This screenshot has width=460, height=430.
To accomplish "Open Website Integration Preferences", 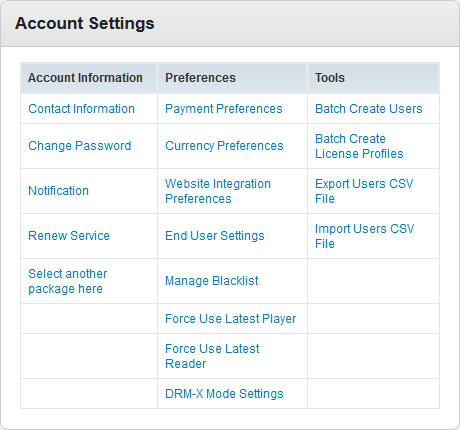I will click(x=218, y=191).
